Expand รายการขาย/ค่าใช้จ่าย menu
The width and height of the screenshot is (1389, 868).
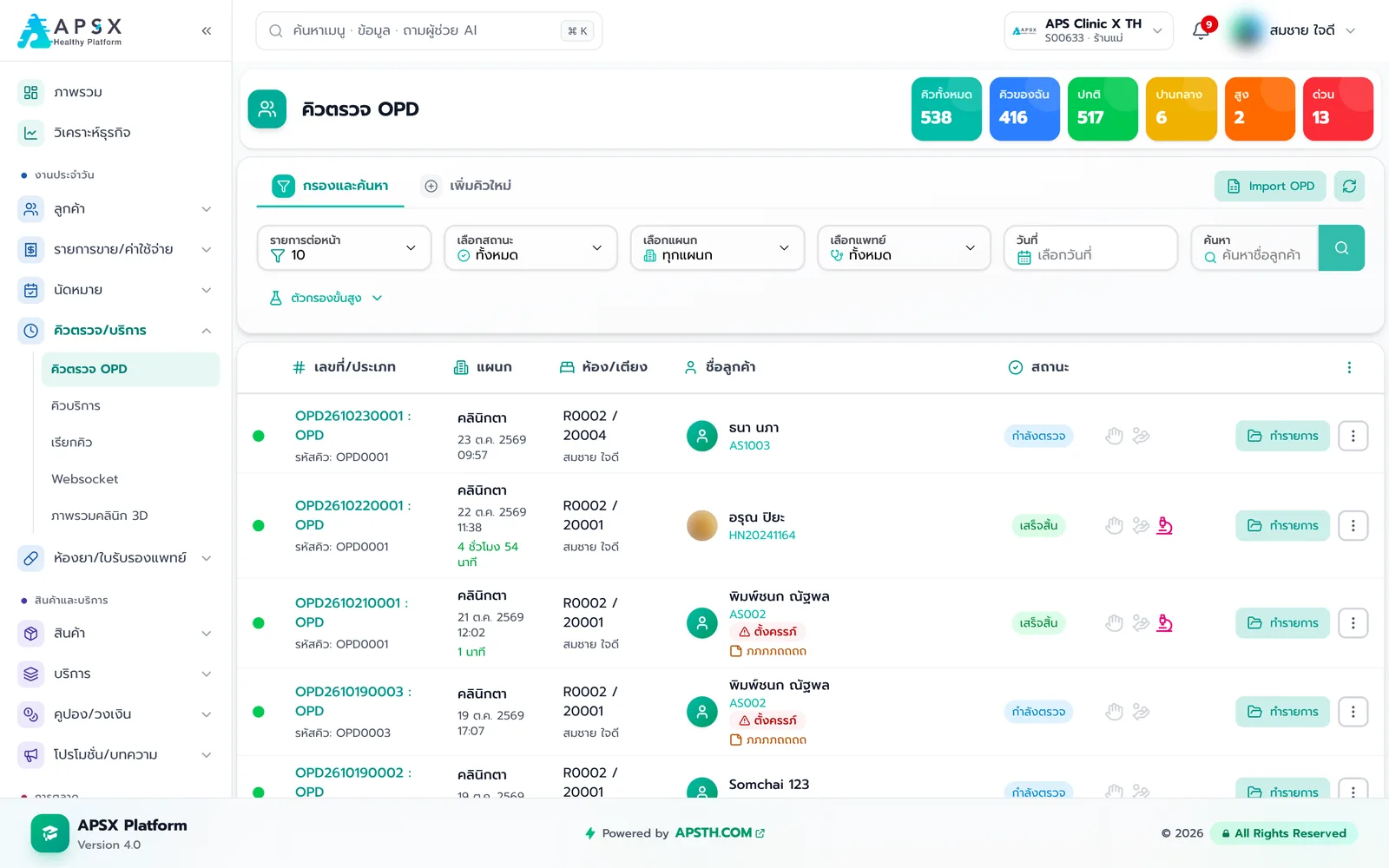coord(116,250)
